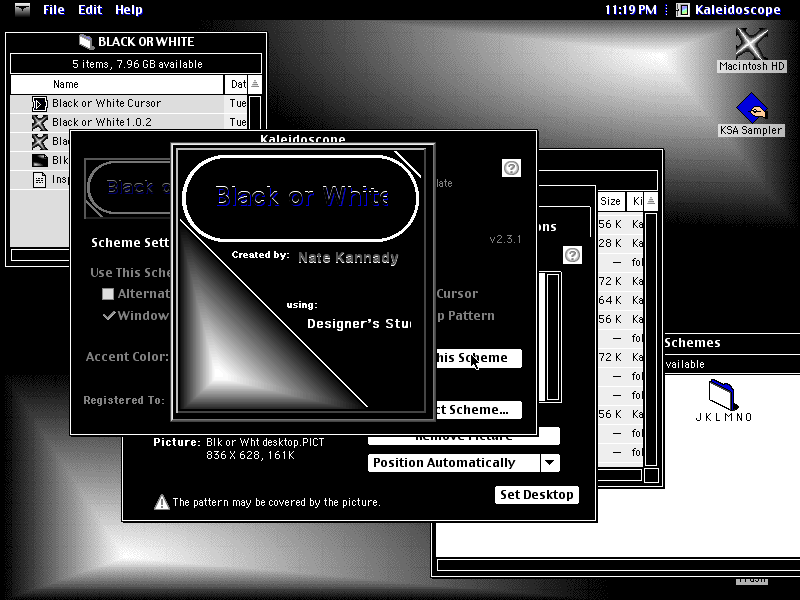
Task: Click the scrollbar of the scheme list in Kaleidoscope
Action: click(553, 337)
